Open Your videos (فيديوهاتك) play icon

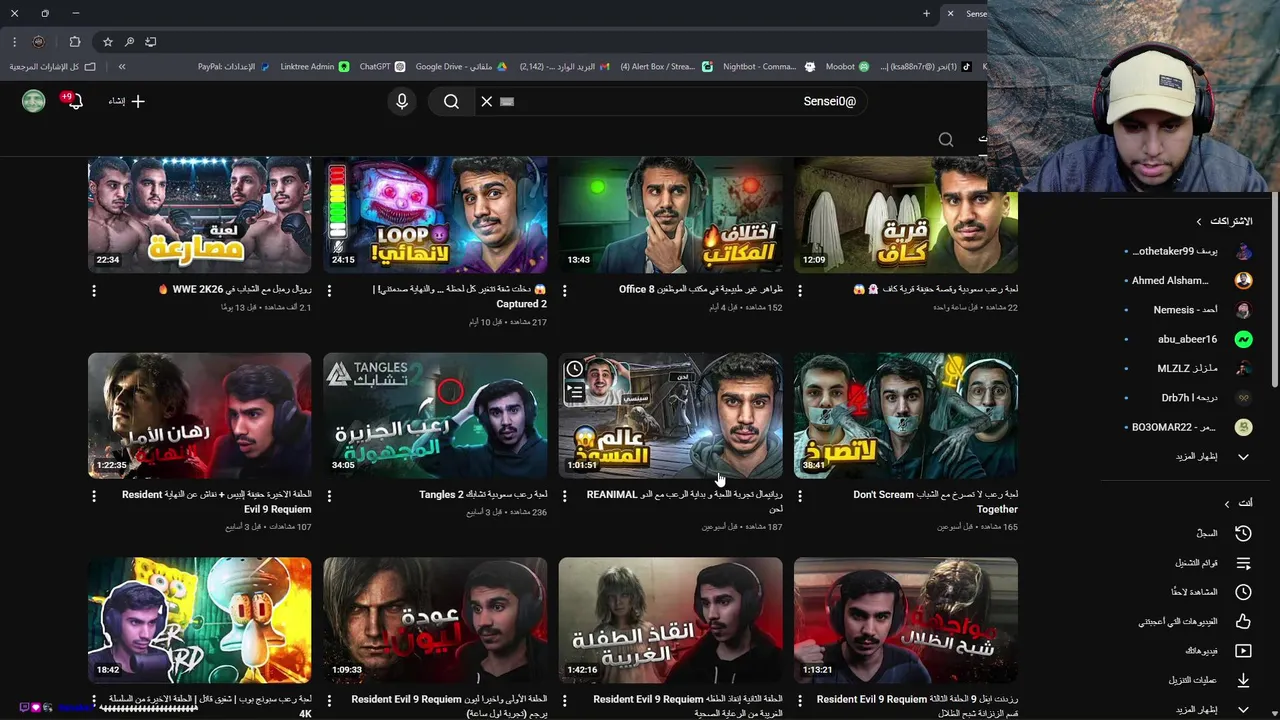1243,651
